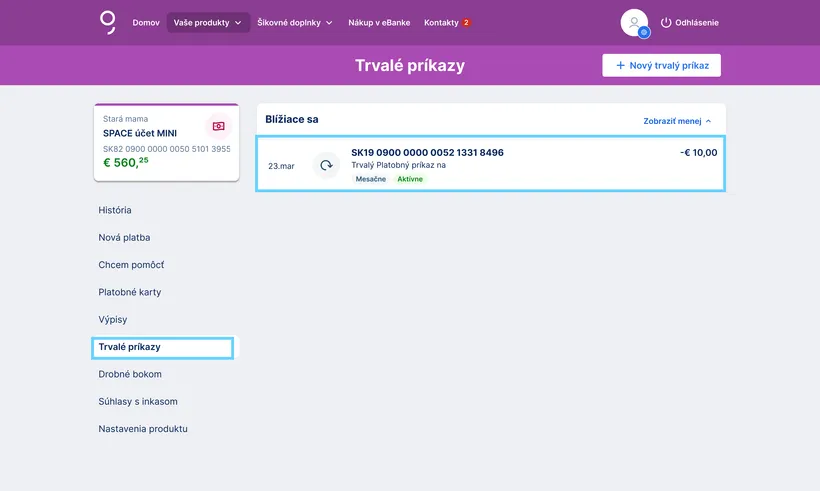This screenshot has width=820, height=491.
Task: Open the user profile avatar
Action: pos(633,22)
